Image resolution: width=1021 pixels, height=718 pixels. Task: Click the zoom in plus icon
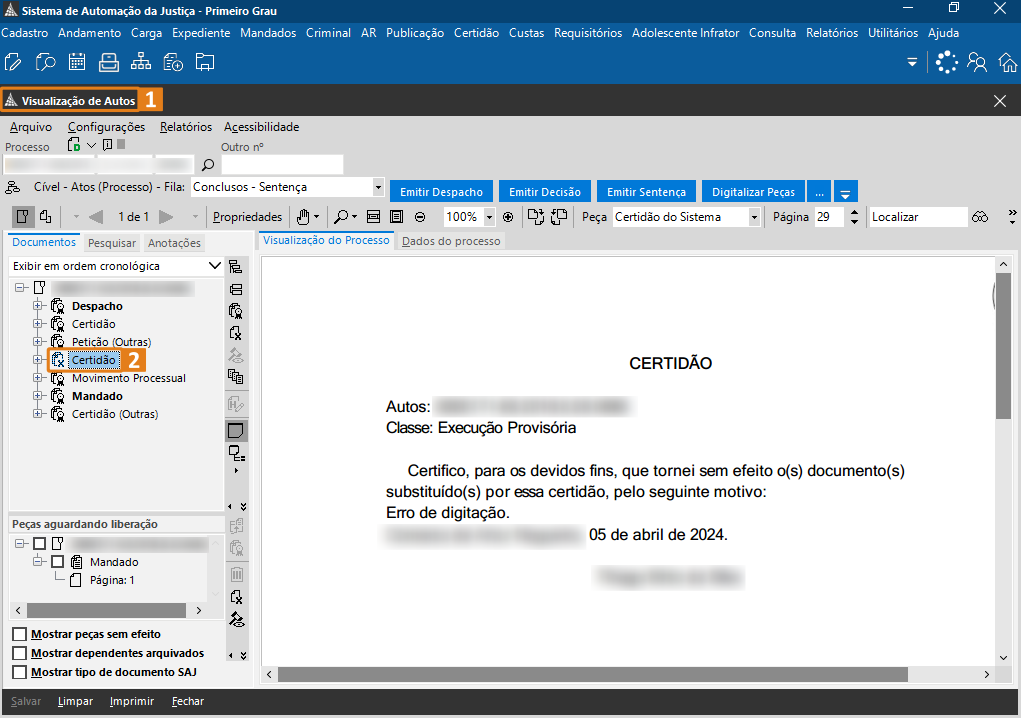[508, 217]
